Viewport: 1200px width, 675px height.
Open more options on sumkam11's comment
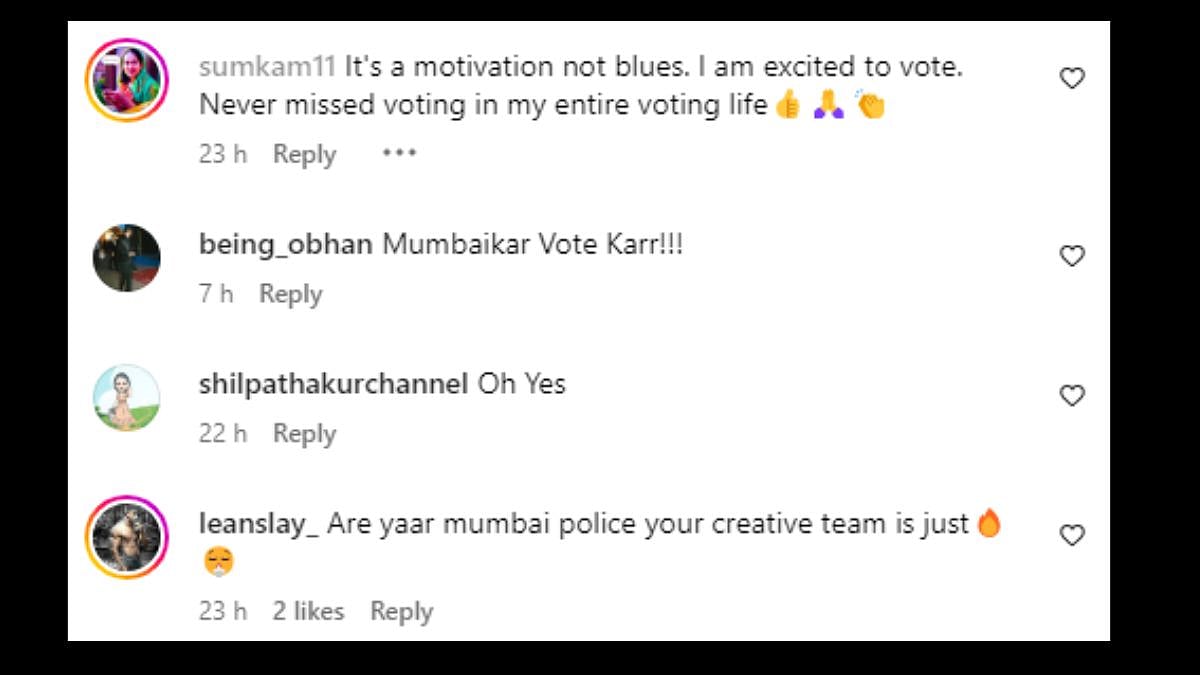point(399,153)
